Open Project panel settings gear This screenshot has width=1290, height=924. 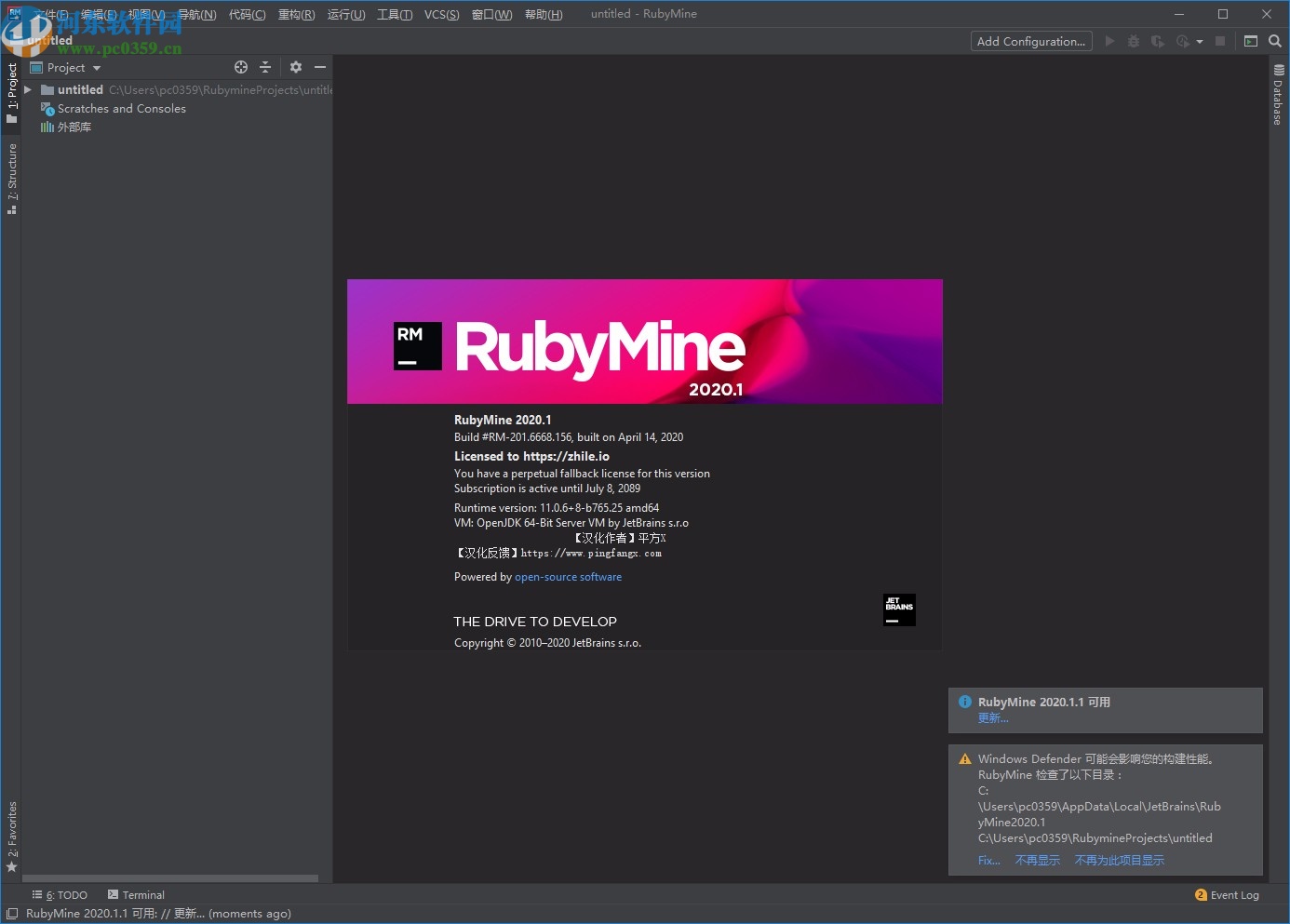point(295,67)
